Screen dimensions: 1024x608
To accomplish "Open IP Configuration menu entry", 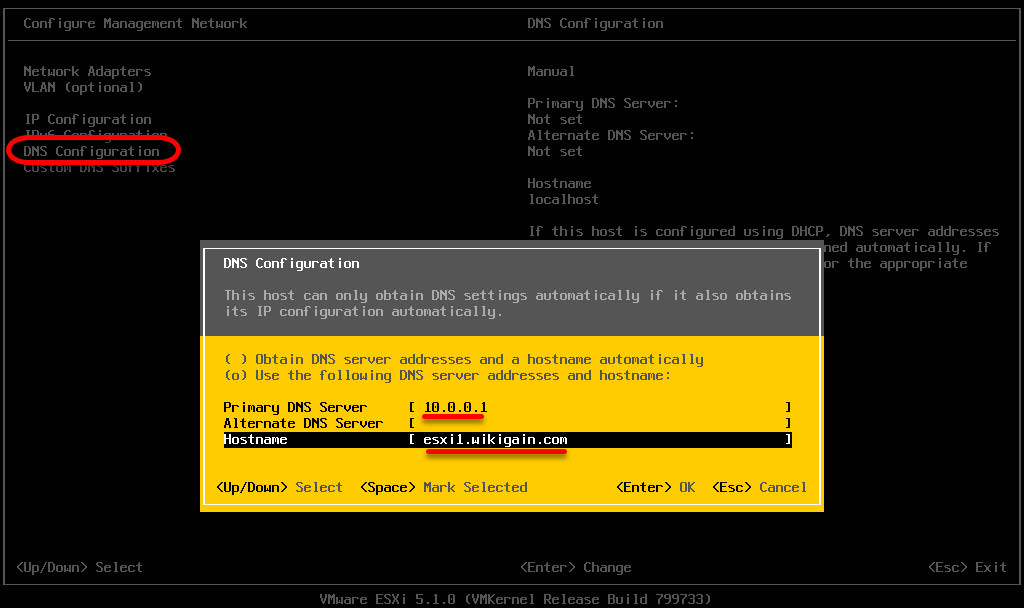I will point(88,119).
